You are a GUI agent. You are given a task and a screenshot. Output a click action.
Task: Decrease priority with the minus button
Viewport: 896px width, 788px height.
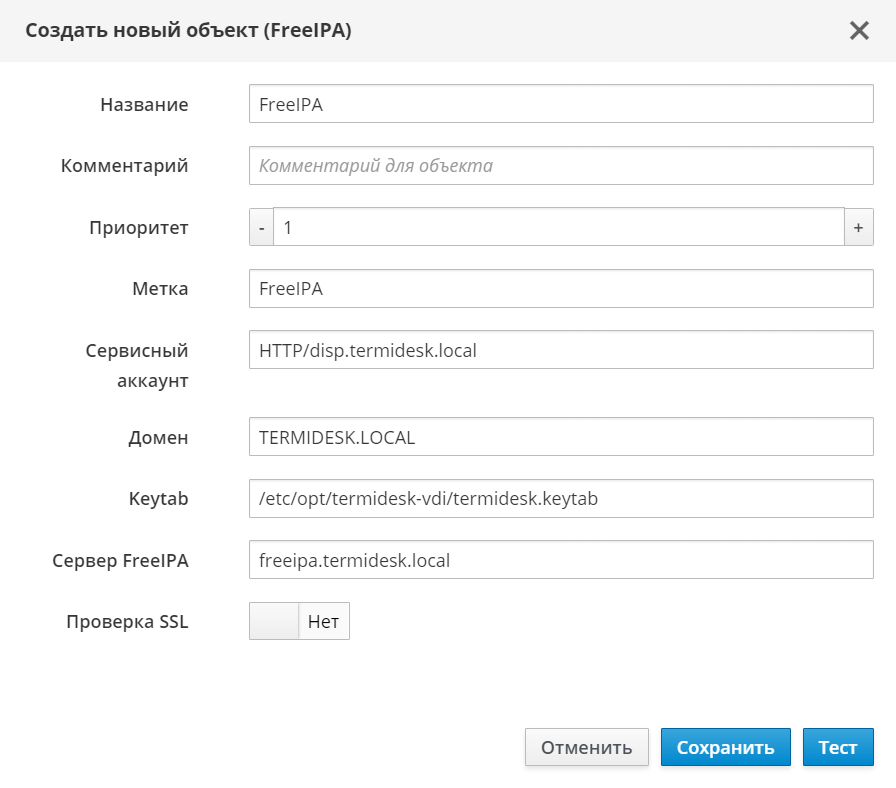261,227
